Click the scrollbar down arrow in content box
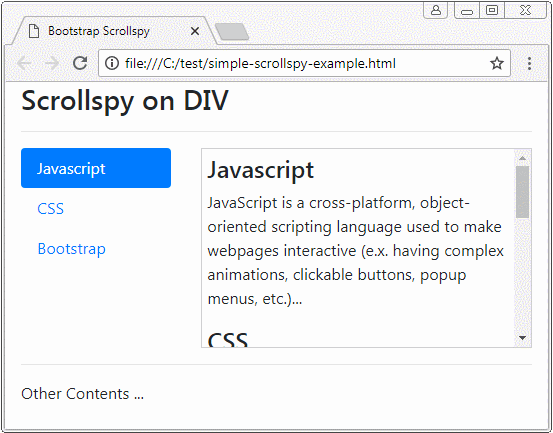The image size is (553, 433). pyautogui.click(x=522, y=338)
